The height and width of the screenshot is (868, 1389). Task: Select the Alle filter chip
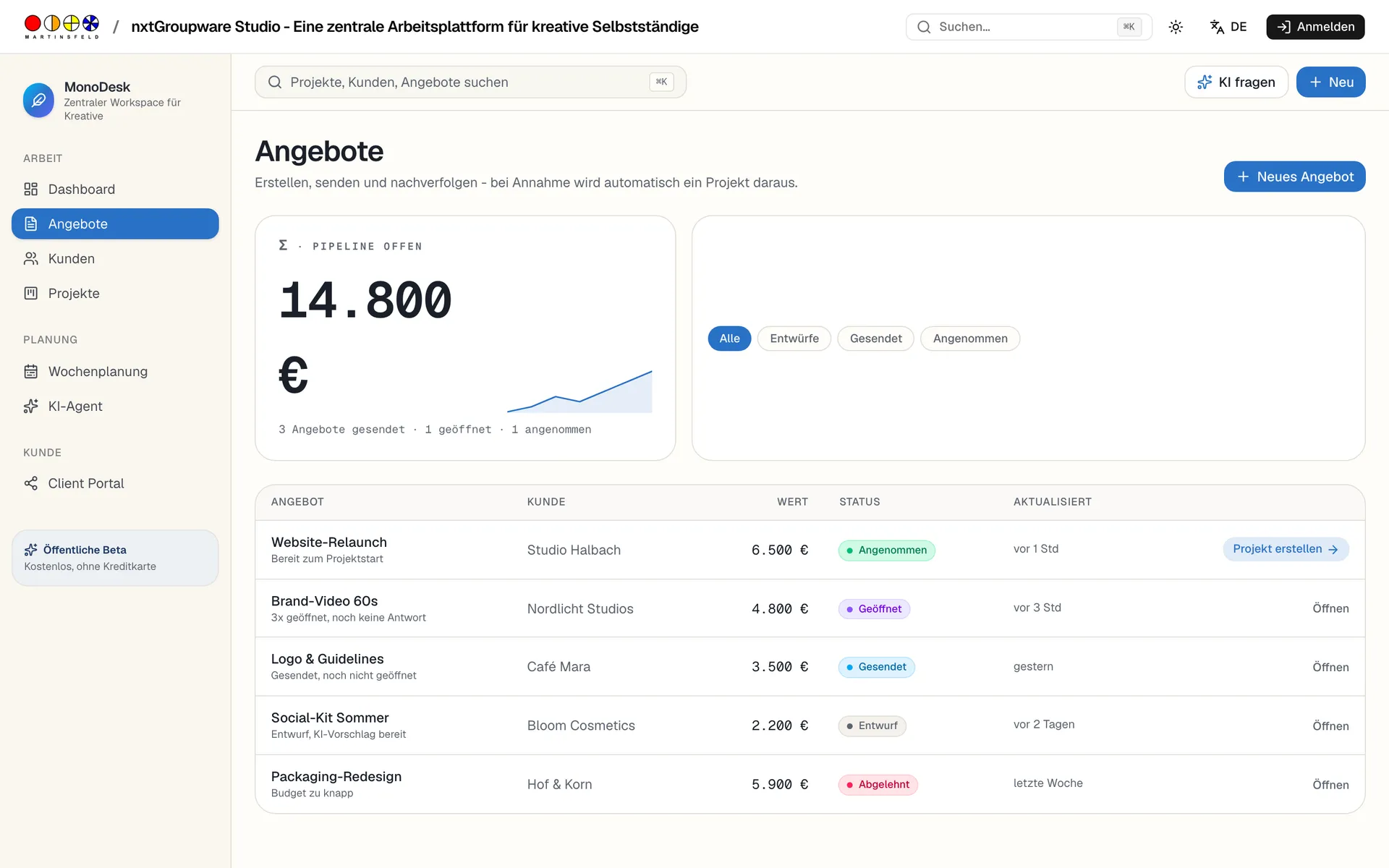[x=729, y=339]
